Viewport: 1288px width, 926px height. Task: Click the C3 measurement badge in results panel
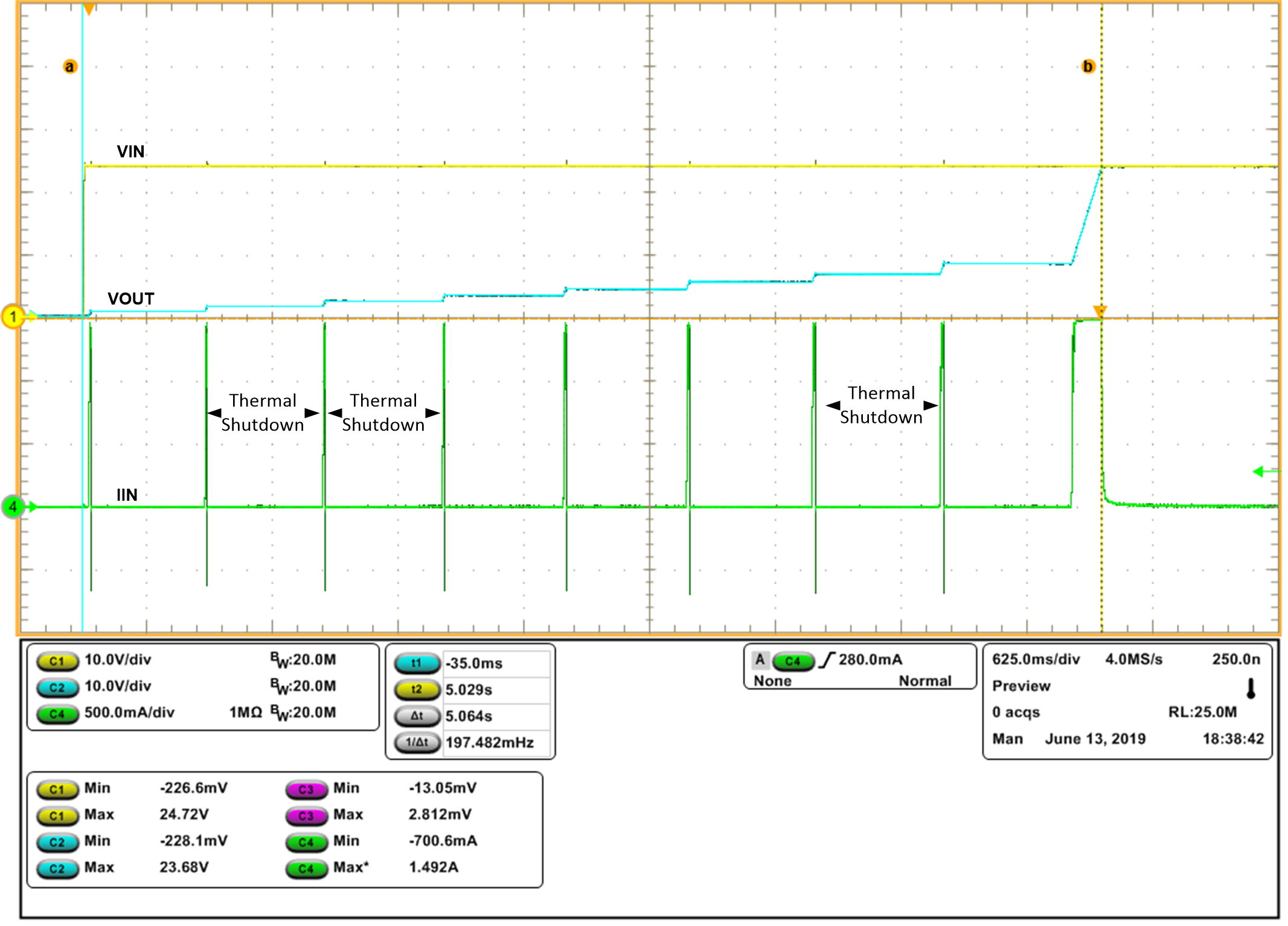pyautogui.click(x=308, y=788)
